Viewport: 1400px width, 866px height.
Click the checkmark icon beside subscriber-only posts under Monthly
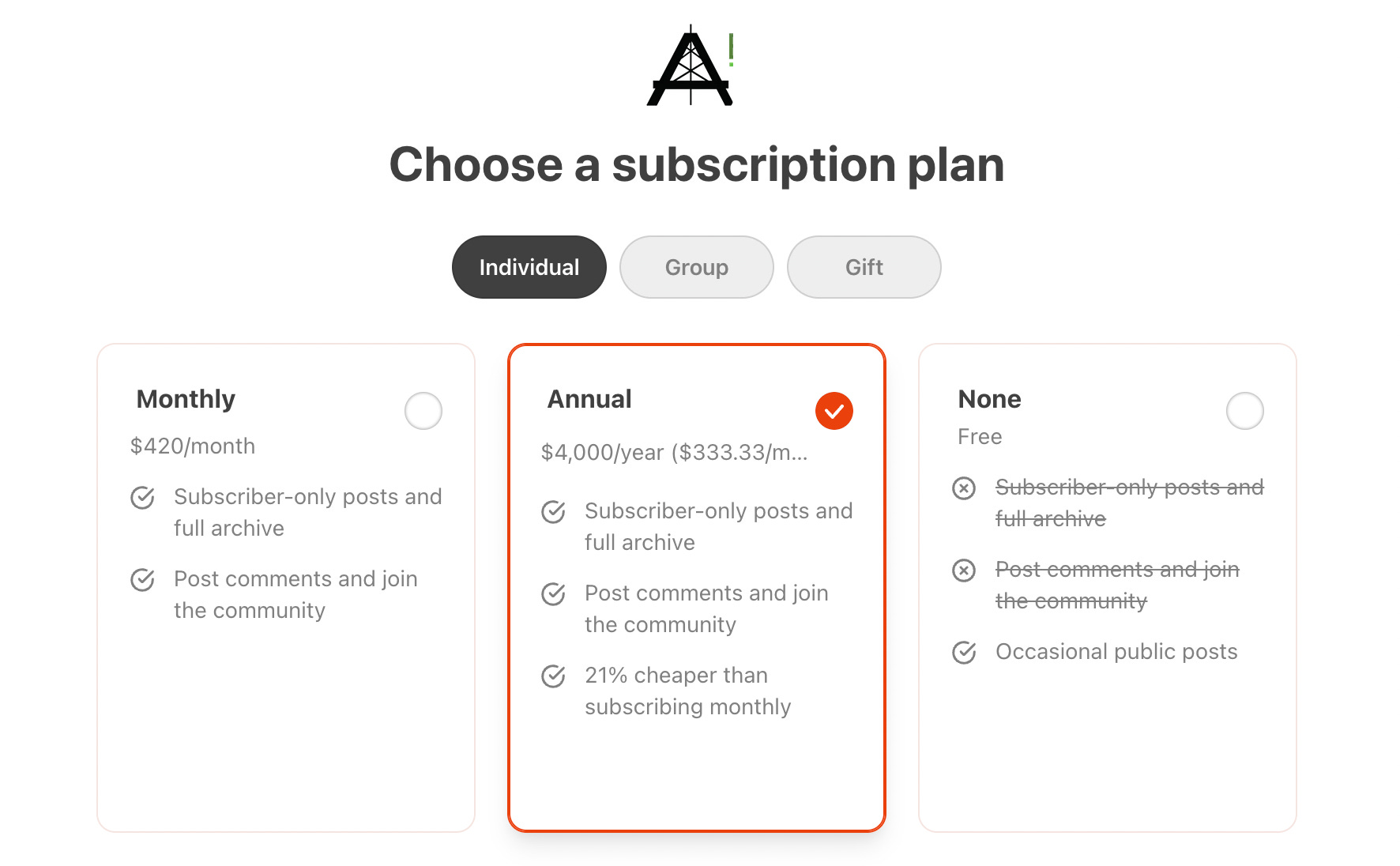[143, 498]
